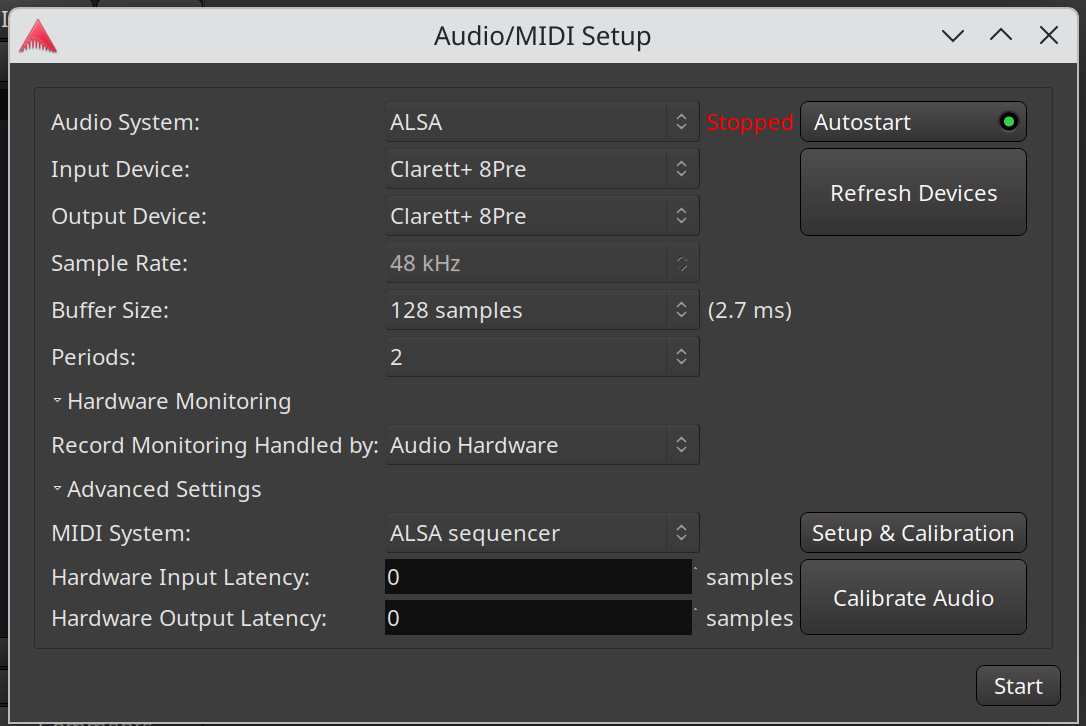Open MIDI Setup & Calibration
Viewport: 1086px width, 726px height.
913,533
